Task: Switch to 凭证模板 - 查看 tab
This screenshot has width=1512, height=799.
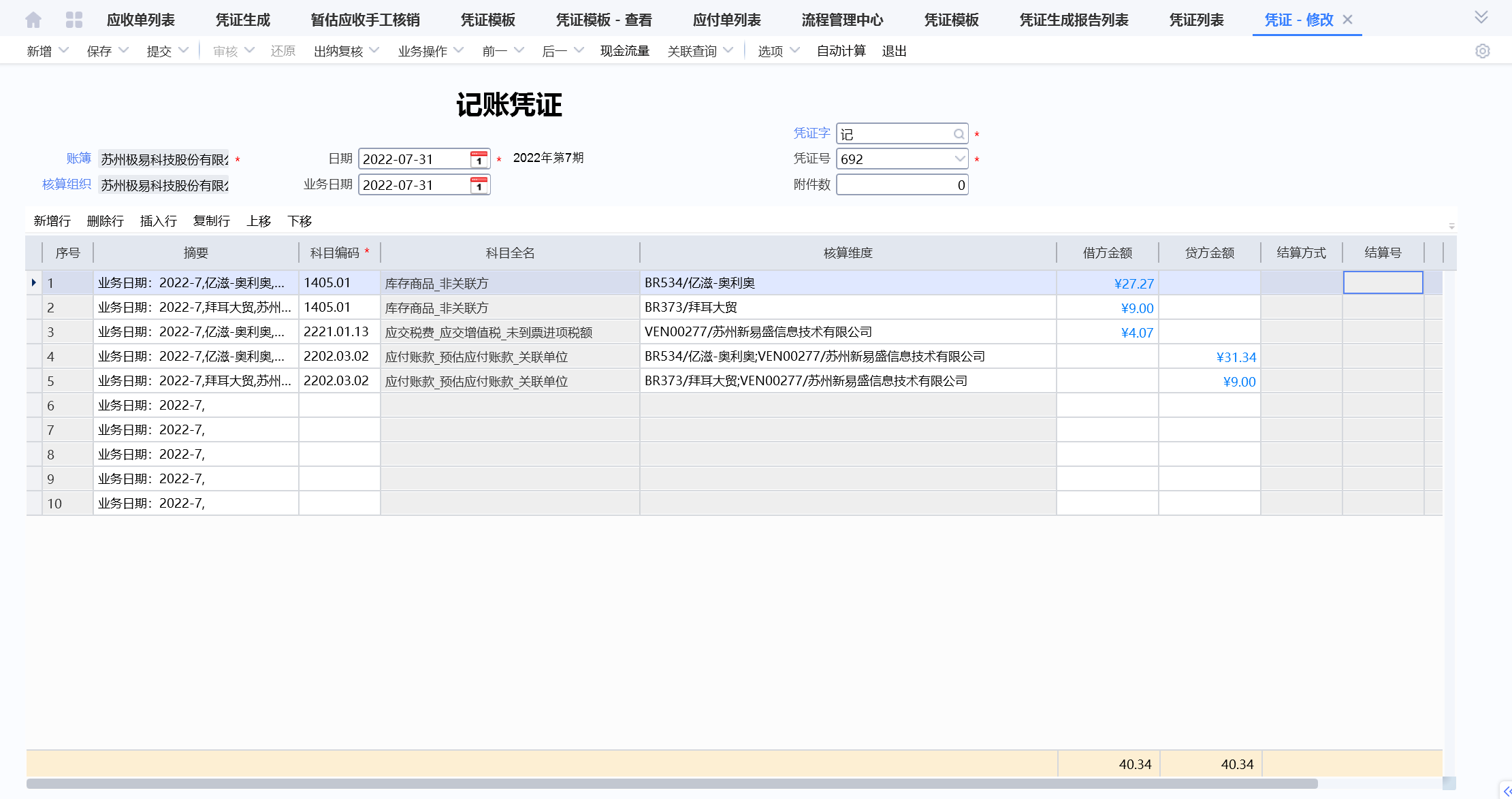Action: click(604, 20)
